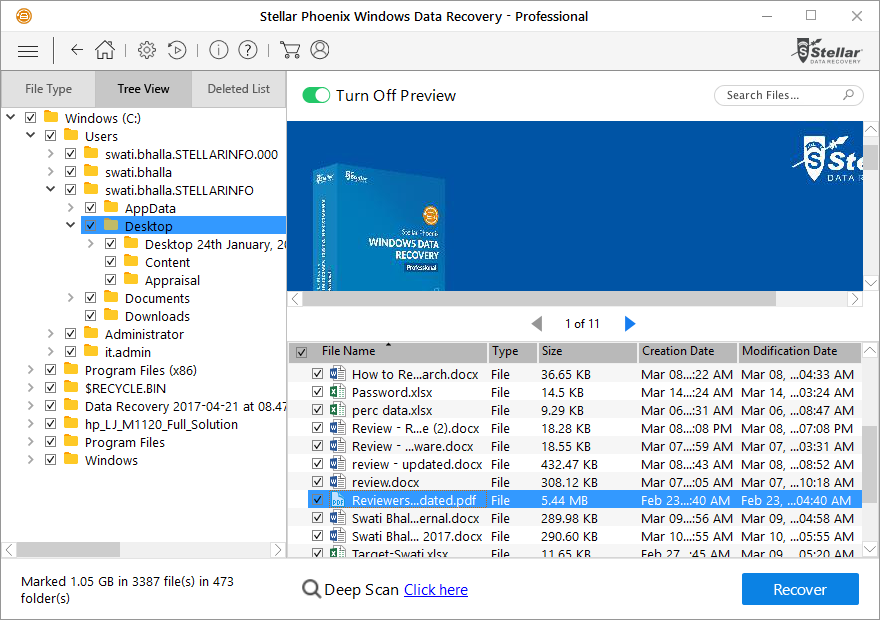This screenshot has height=620, width=880.
Task: Expand the $RECYCLE.BIN folder node
Action: pyautogui.click(x=31, y=388)
